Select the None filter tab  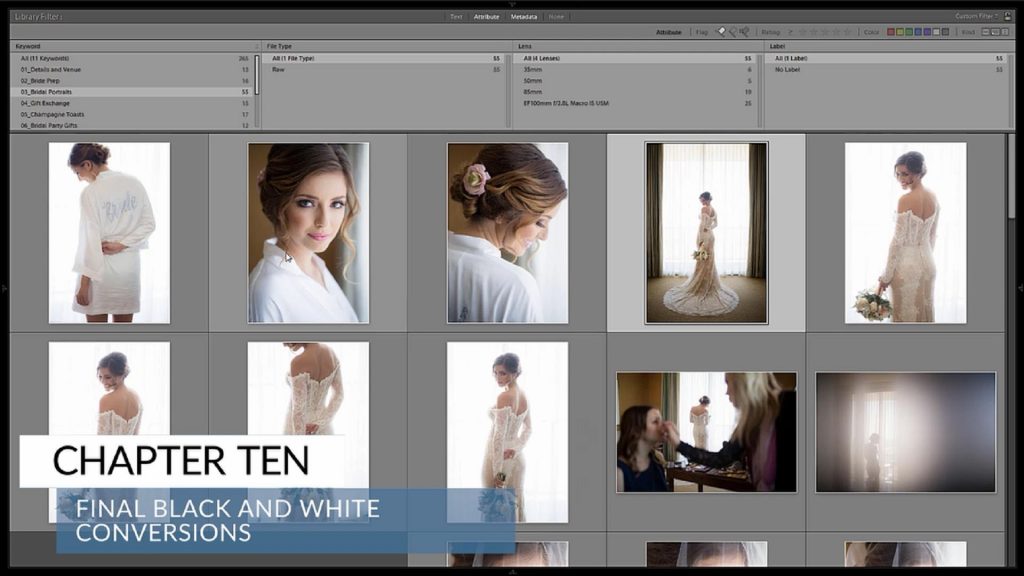pyautogui.click(x=556, y=17)
